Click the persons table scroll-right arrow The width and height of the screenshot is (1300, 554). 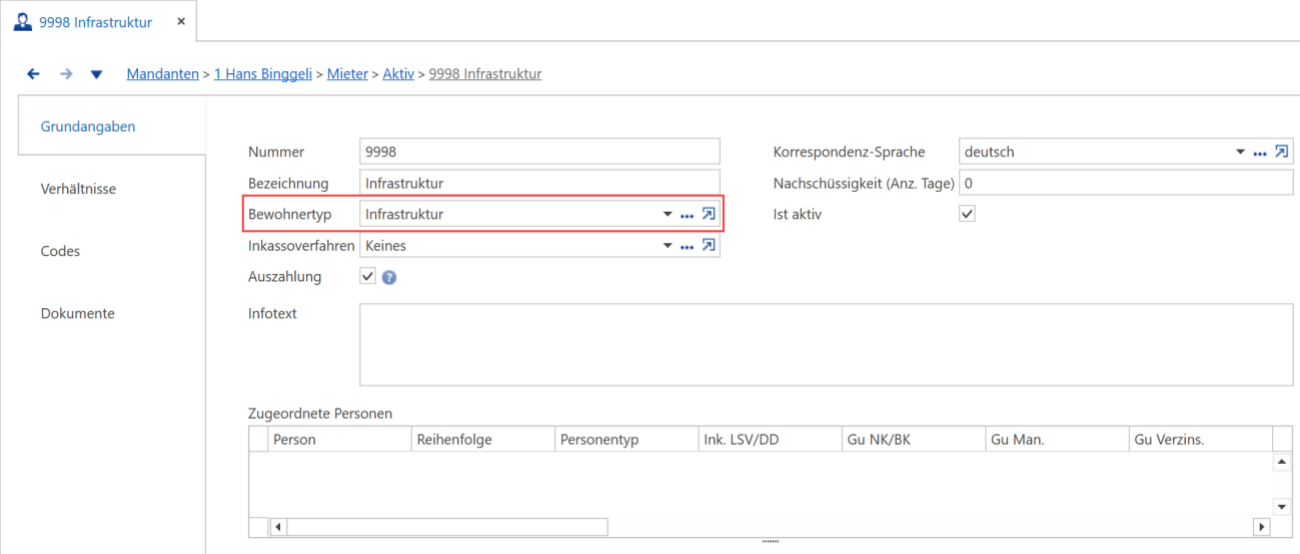click(1262, 526)
